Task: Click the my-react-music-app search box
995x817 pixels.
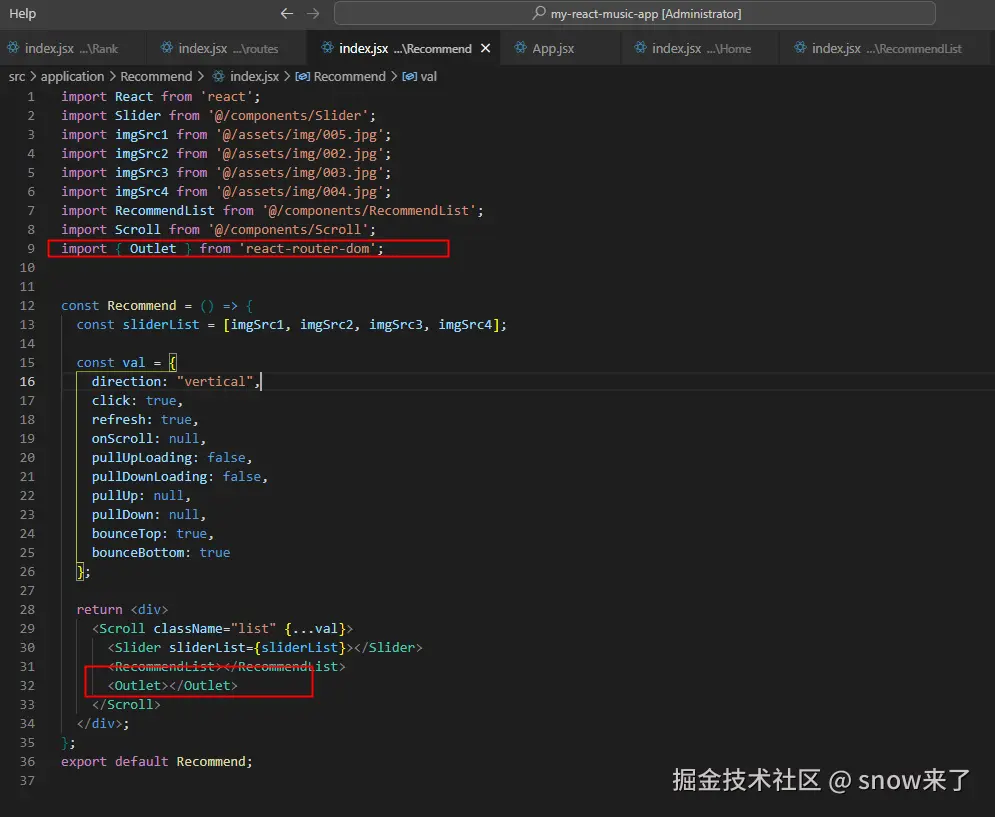Action: click(635, 13)
